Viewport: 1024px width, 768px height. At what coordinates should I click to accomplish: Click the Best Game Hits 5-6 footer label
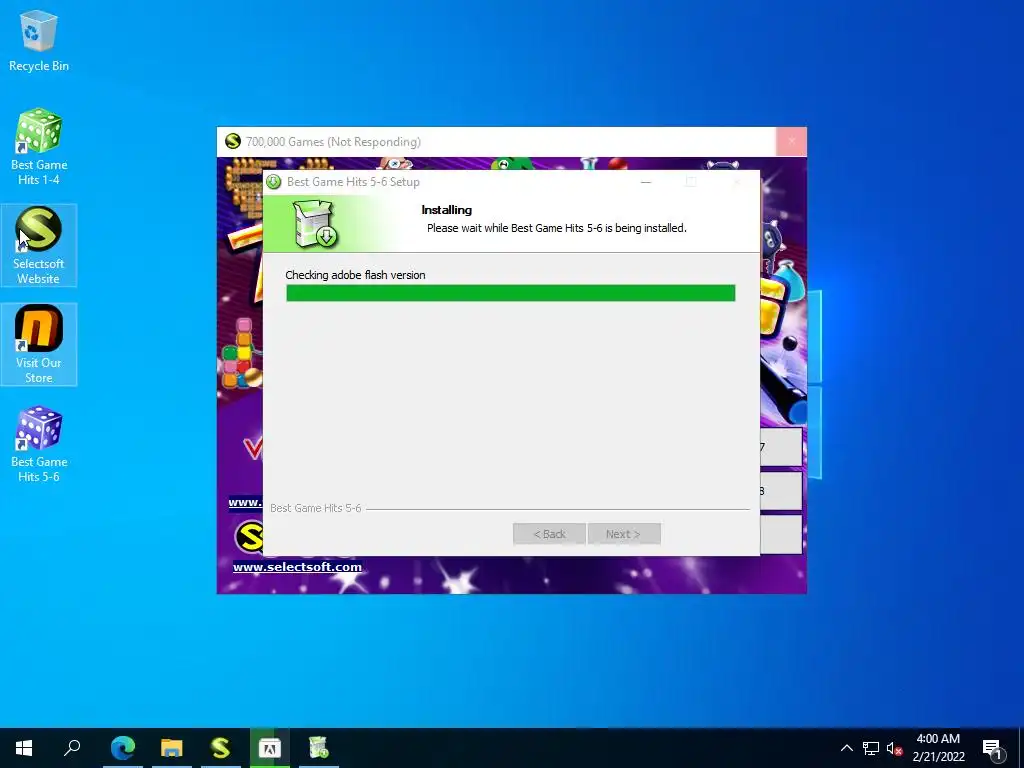coord(315,508)
